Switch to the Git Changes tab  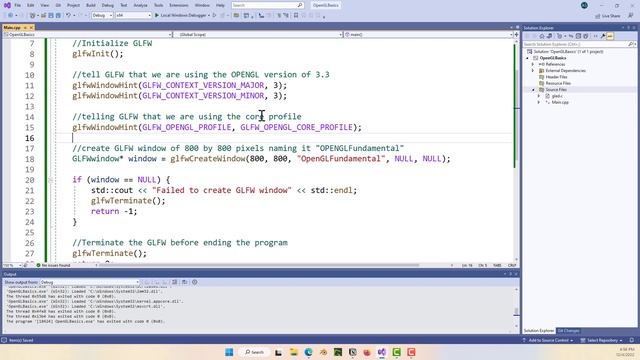(569, 331)
